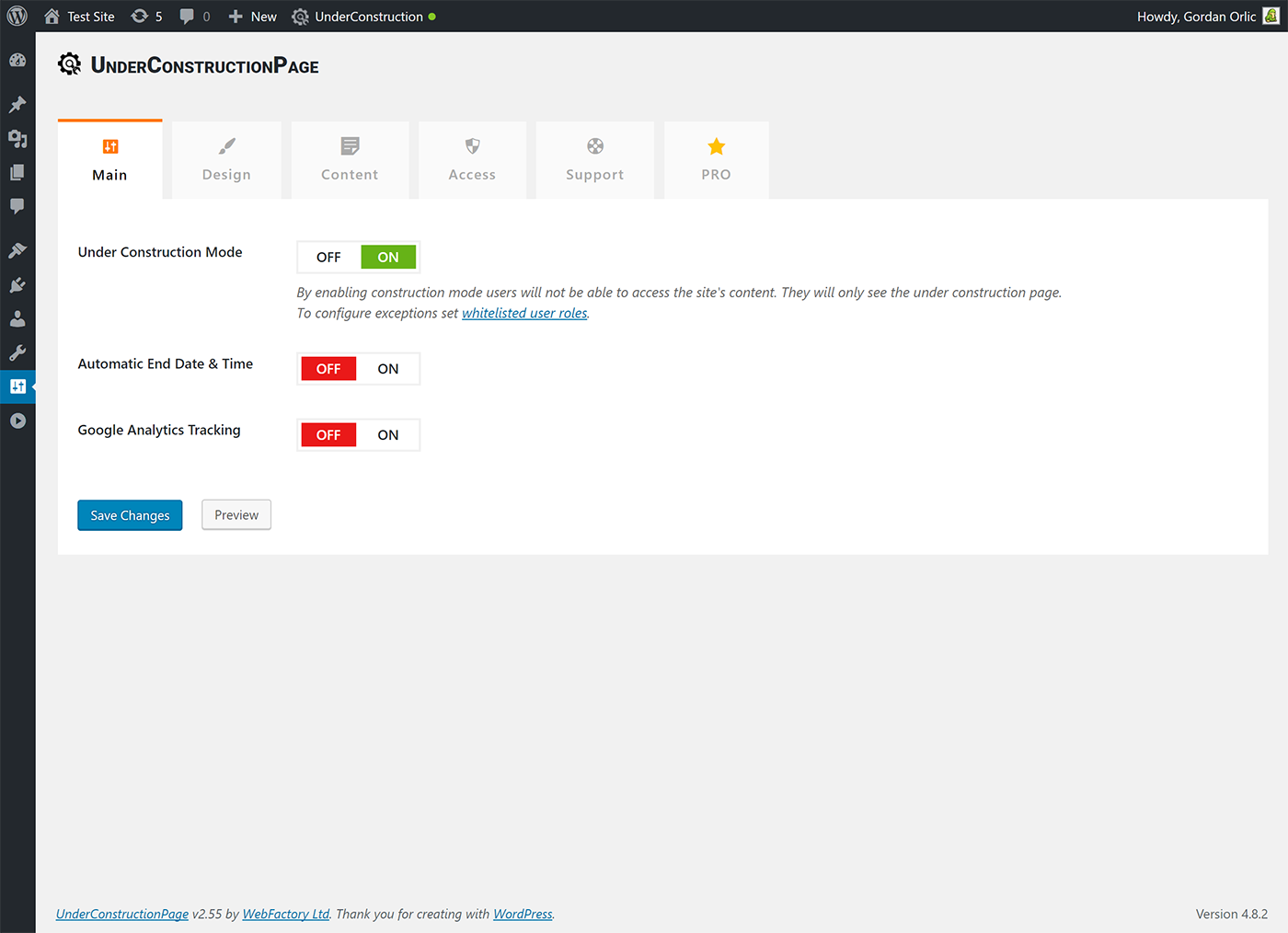This screenshot has height=933, width=1288.
Task: Switch to the Support tab
Action: (595, 160)
